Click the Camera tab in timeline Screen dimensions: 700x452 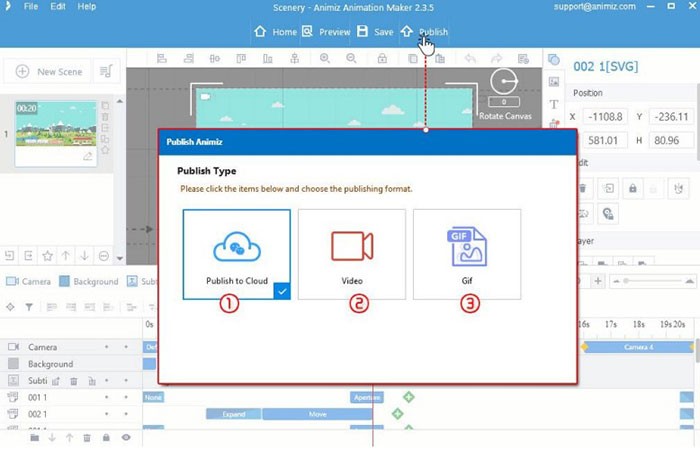(28, 282)
